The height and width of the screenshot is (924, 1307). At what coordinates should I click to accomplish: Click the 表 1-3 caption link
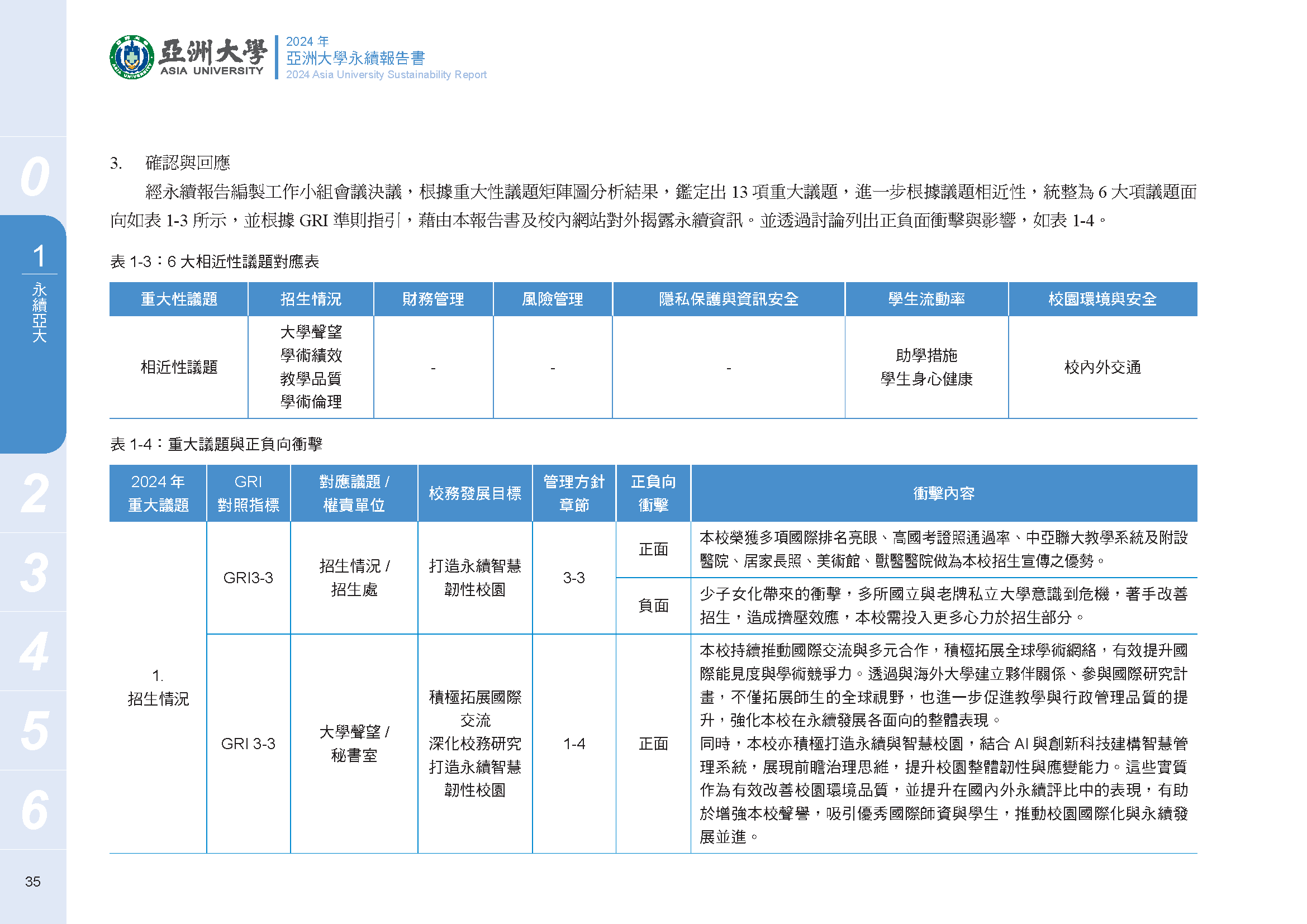coord(215,261)
